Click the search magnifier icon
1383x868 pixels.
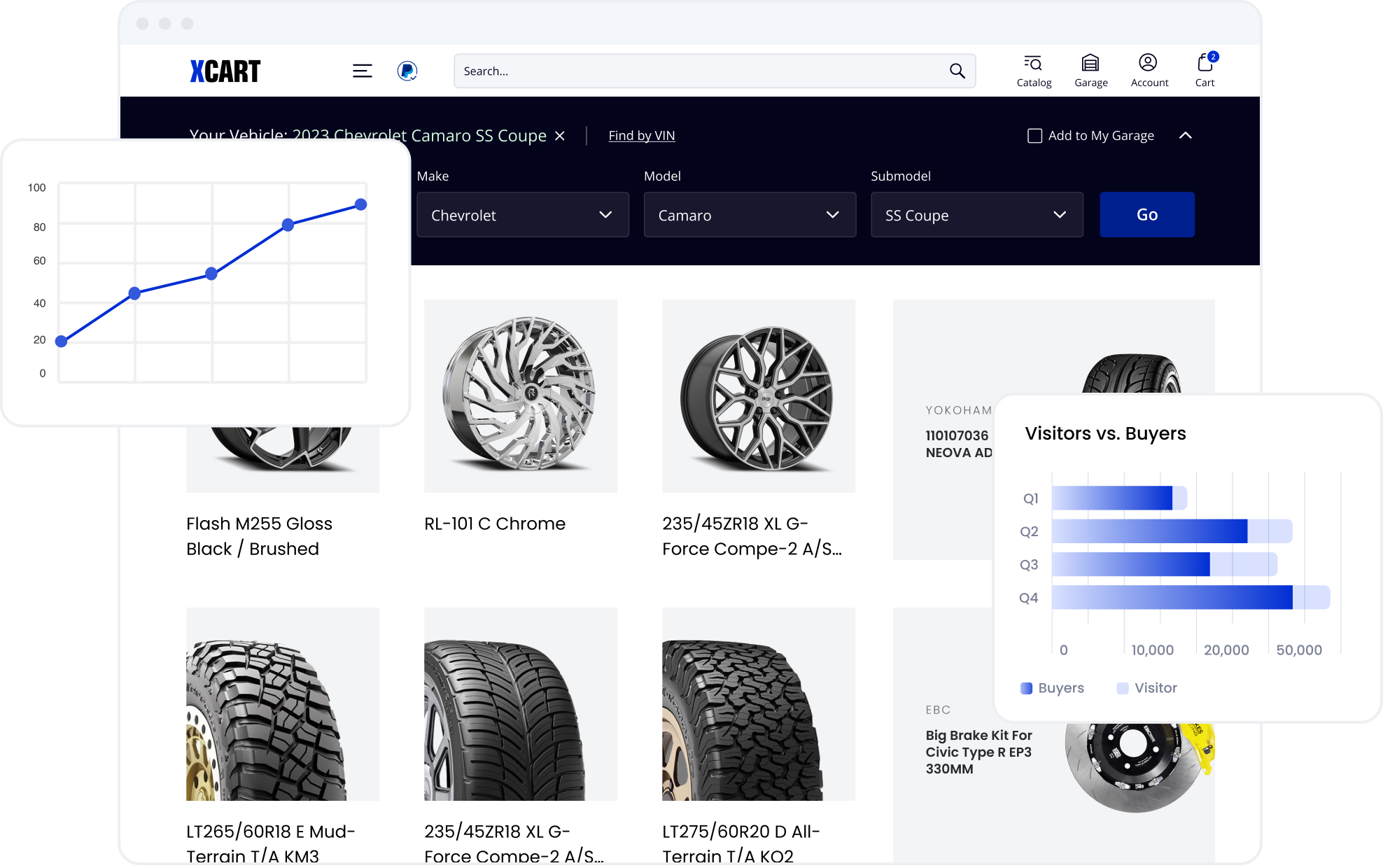[957, 71]
